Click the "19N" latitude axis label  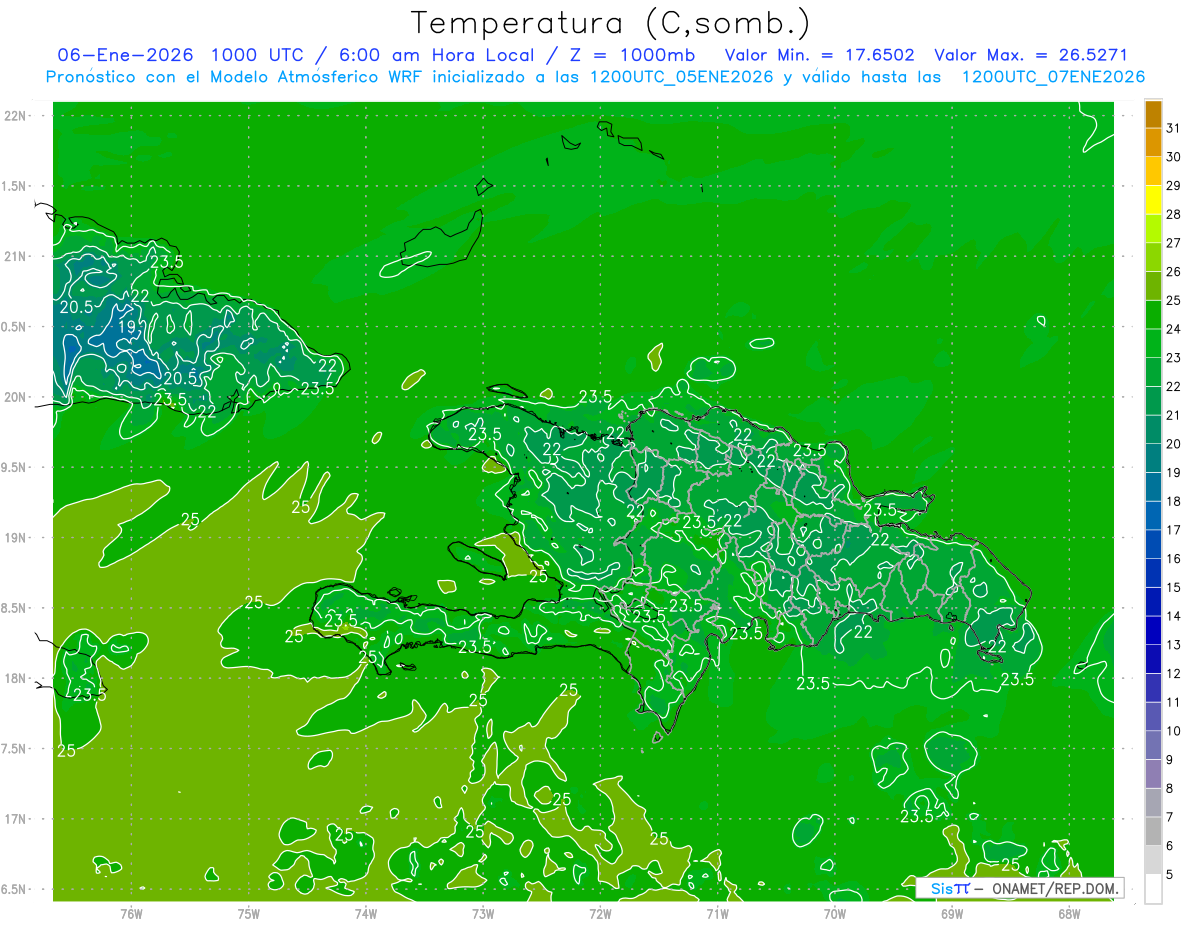[x=16, y=538]
